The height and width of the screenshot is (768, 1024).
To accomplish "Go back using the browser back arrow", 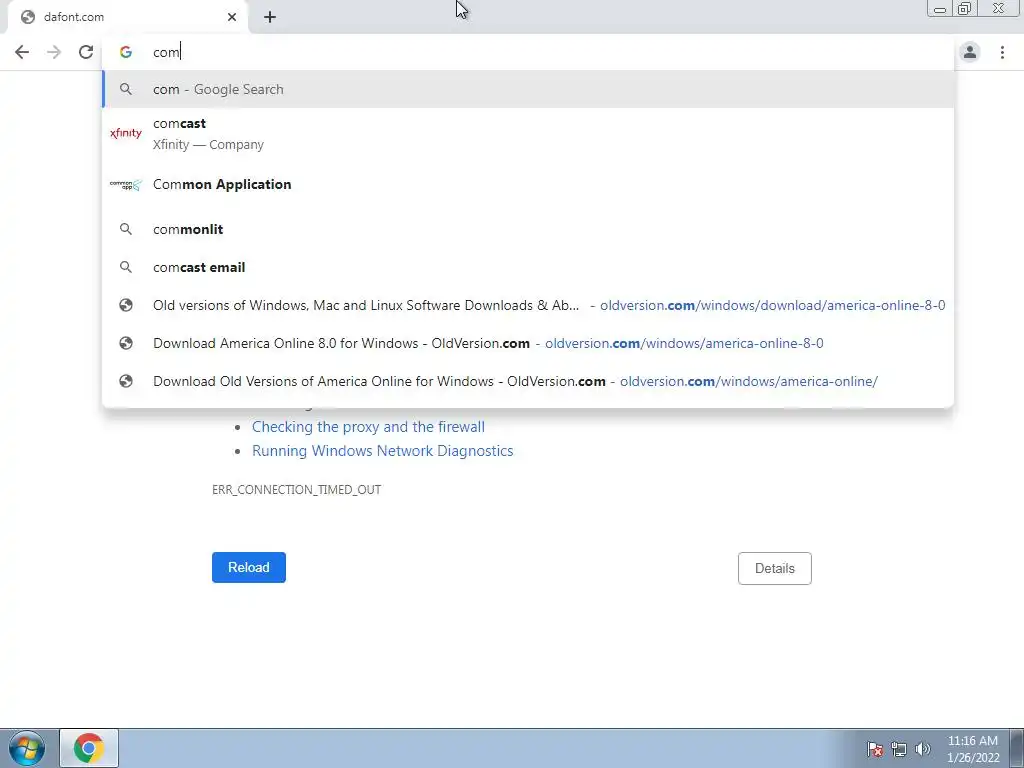I will pos(22,52).
